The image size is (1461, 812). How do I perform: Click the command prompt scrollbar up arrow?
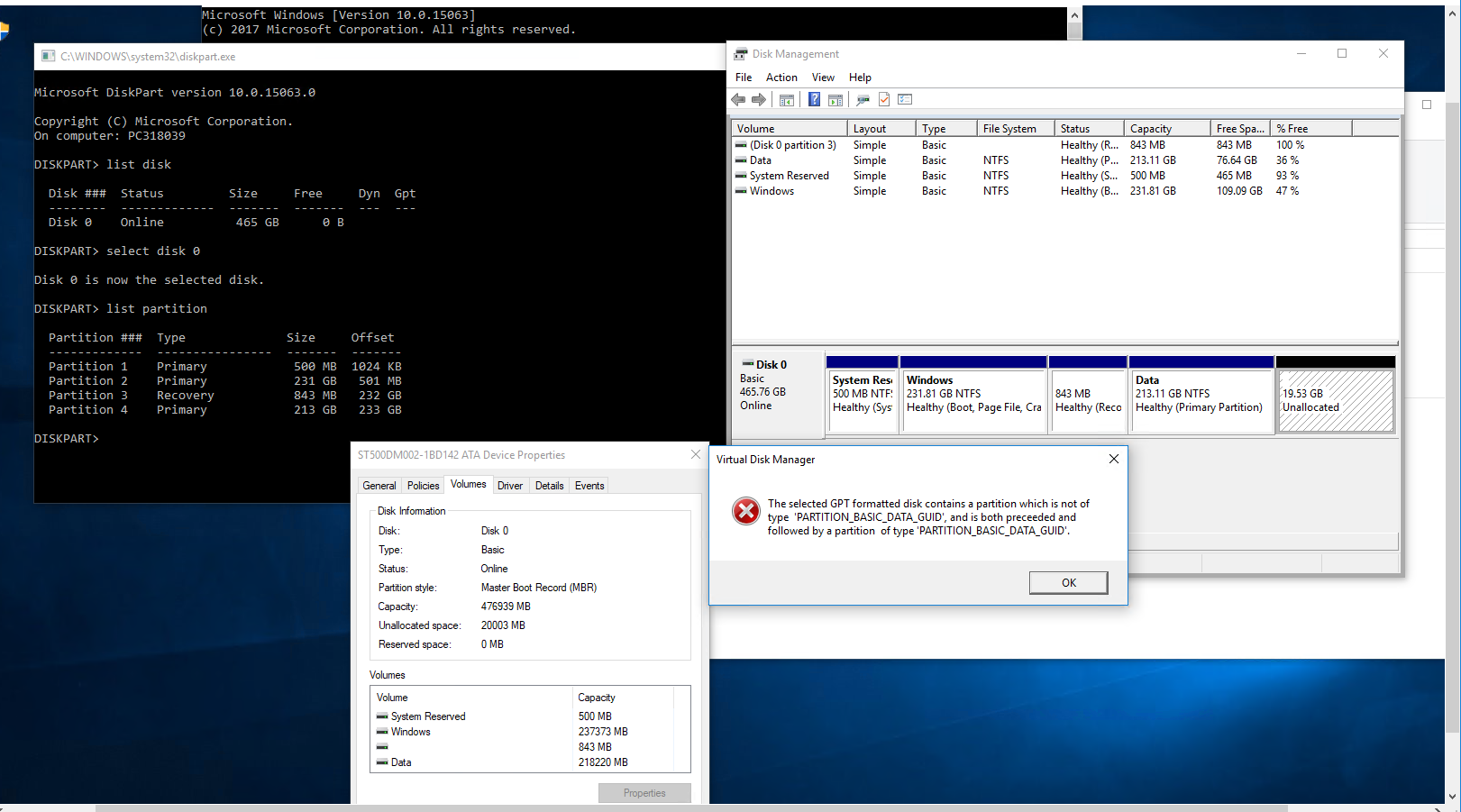[x=1074, y=15]
